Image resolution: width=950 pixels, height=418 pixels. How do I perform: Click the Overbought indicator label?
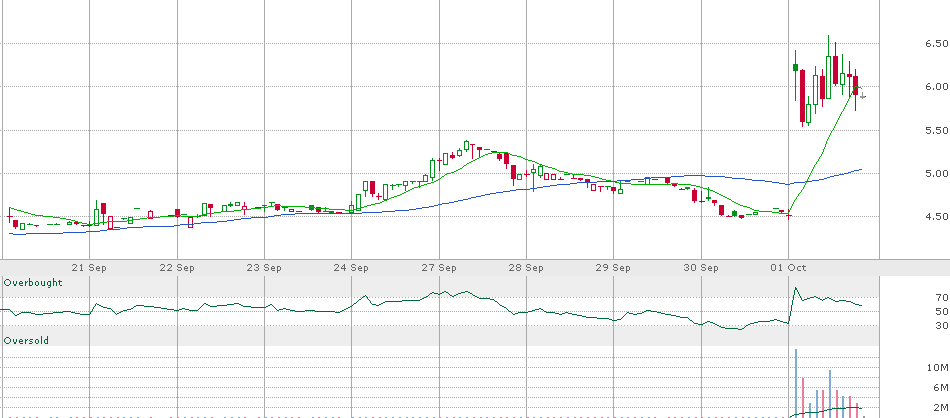click(x=33, y=283)
